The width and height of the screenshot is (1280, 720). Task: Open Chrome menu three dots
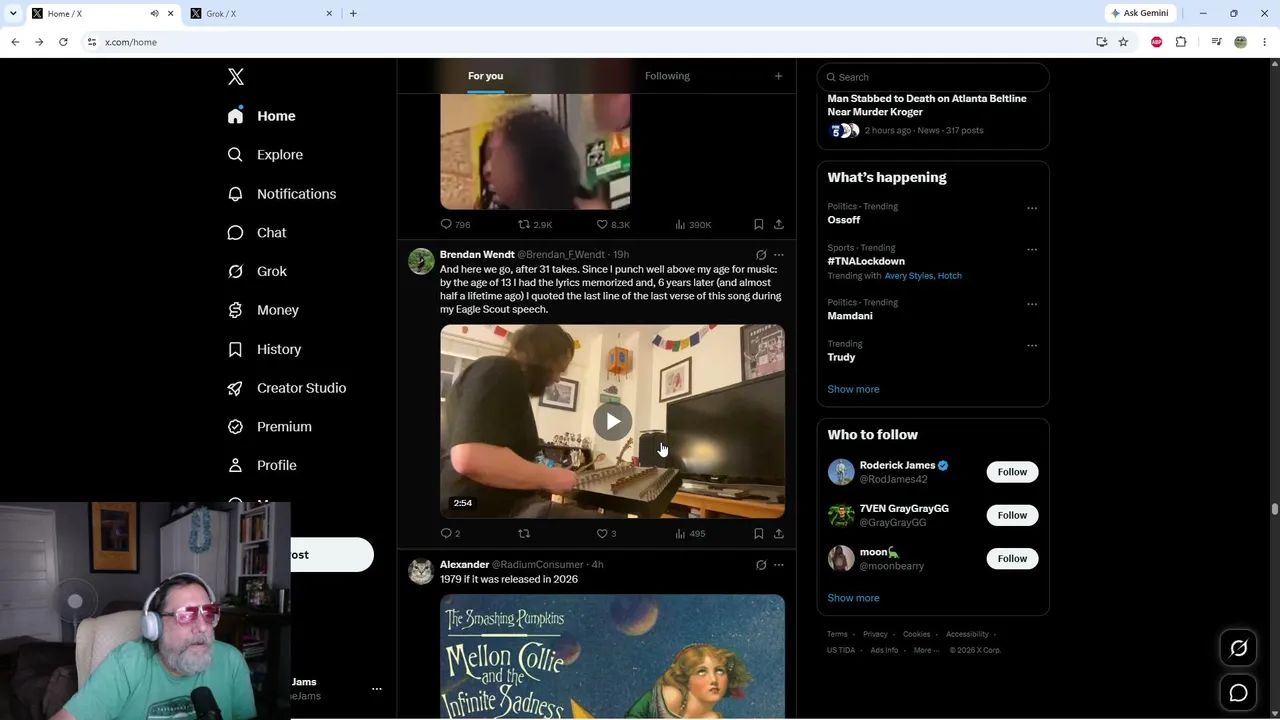coord(1265,42)
